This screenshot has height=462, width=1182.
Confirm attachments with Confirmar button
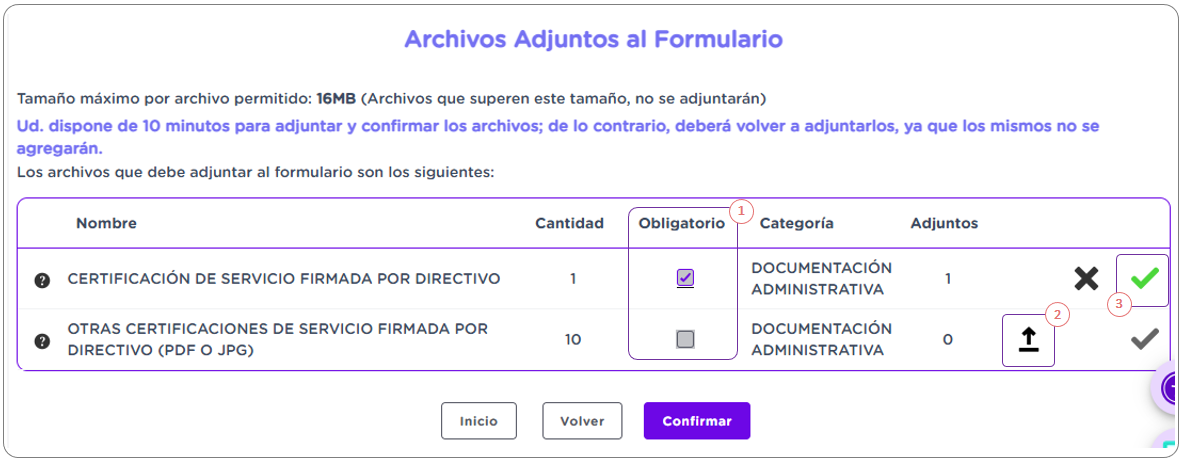(x=697, y=421)
